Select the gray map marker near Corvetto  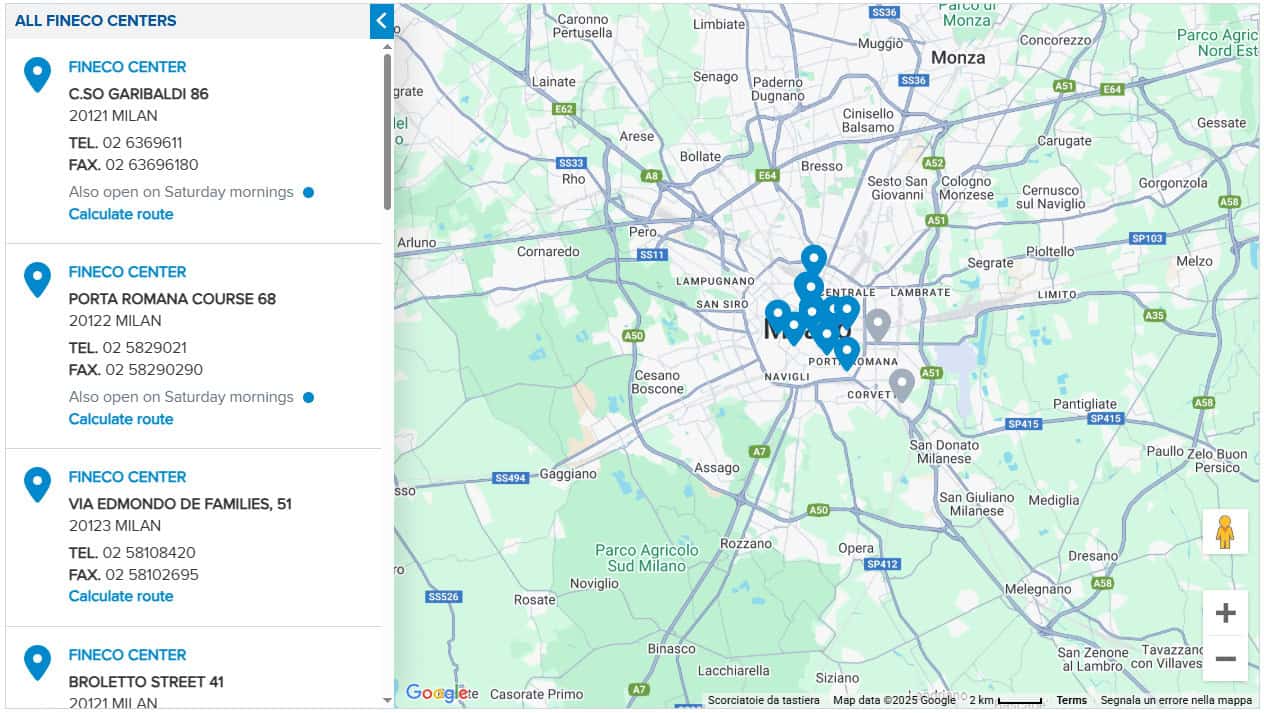click(901, 384)
